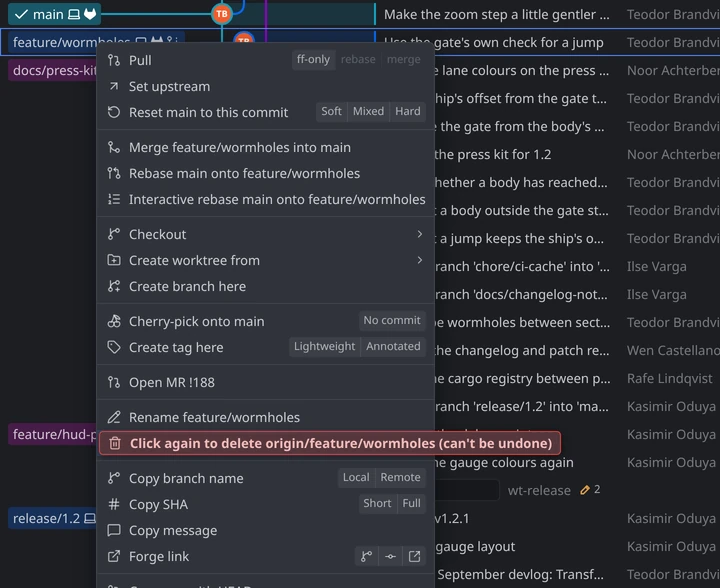720x588 pixels.
Task: Create a Lightweight tag
Action: tap(325, 347)
